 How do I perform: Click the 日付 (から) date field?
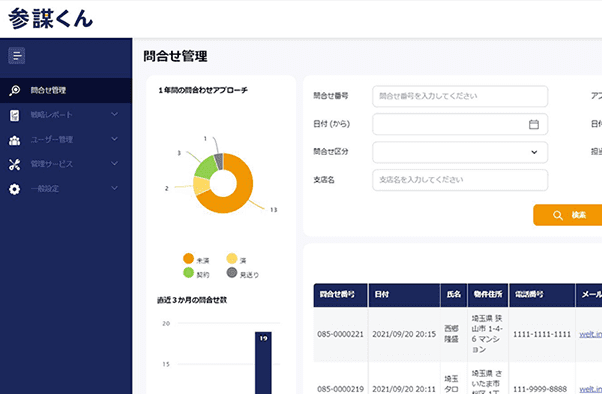(460, 124)
